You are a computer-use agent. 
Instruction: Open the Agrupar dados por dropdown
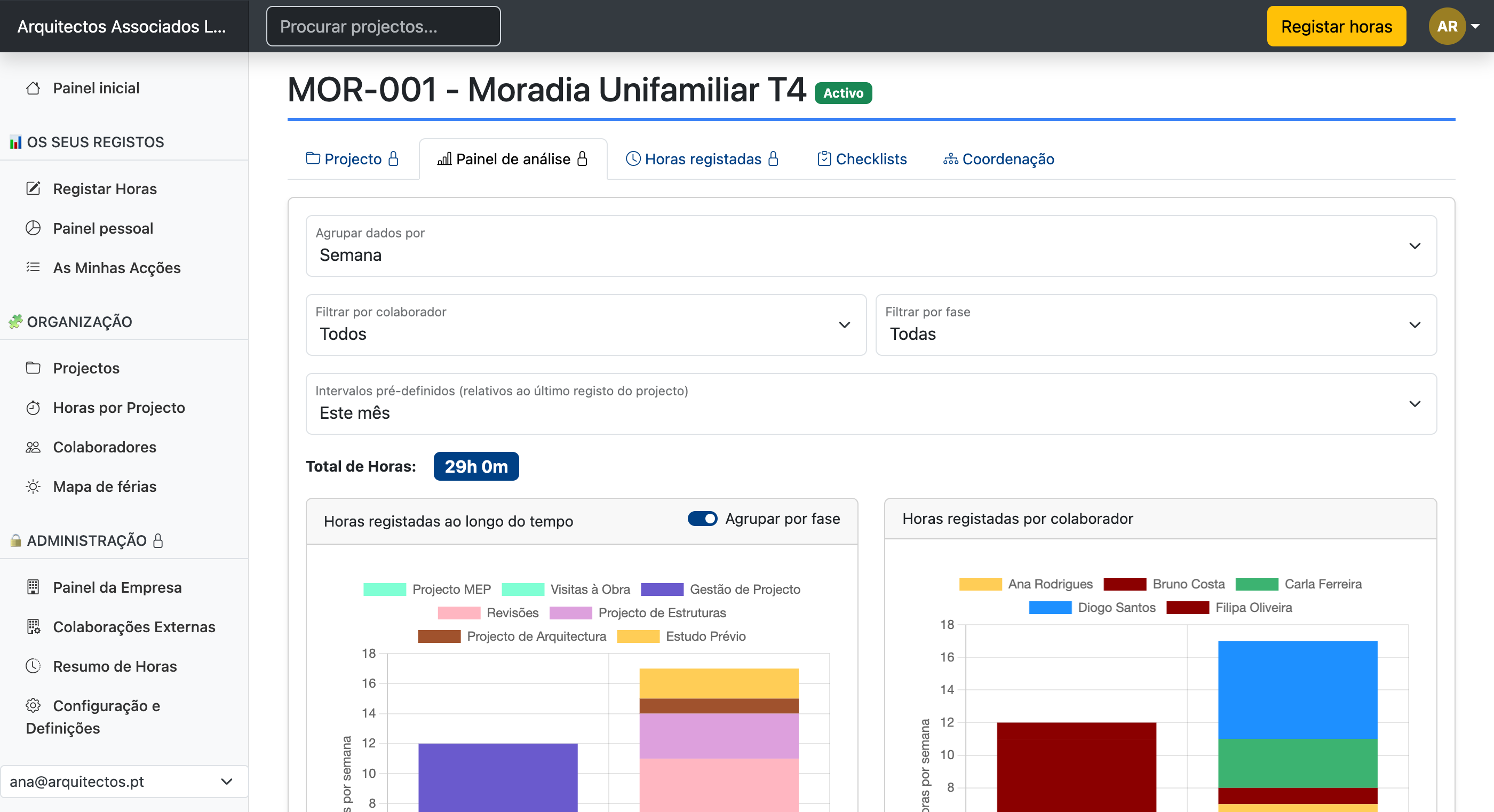pos(871,246)
